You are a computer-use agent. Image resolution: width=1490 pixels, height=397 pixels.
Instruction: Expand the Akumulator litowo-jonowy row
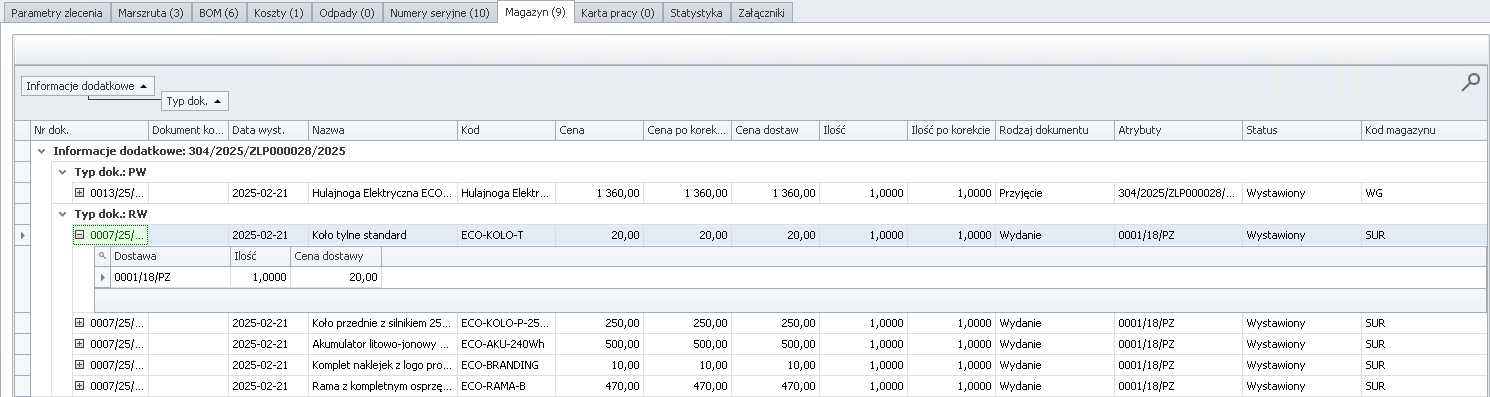click(81, 344)
